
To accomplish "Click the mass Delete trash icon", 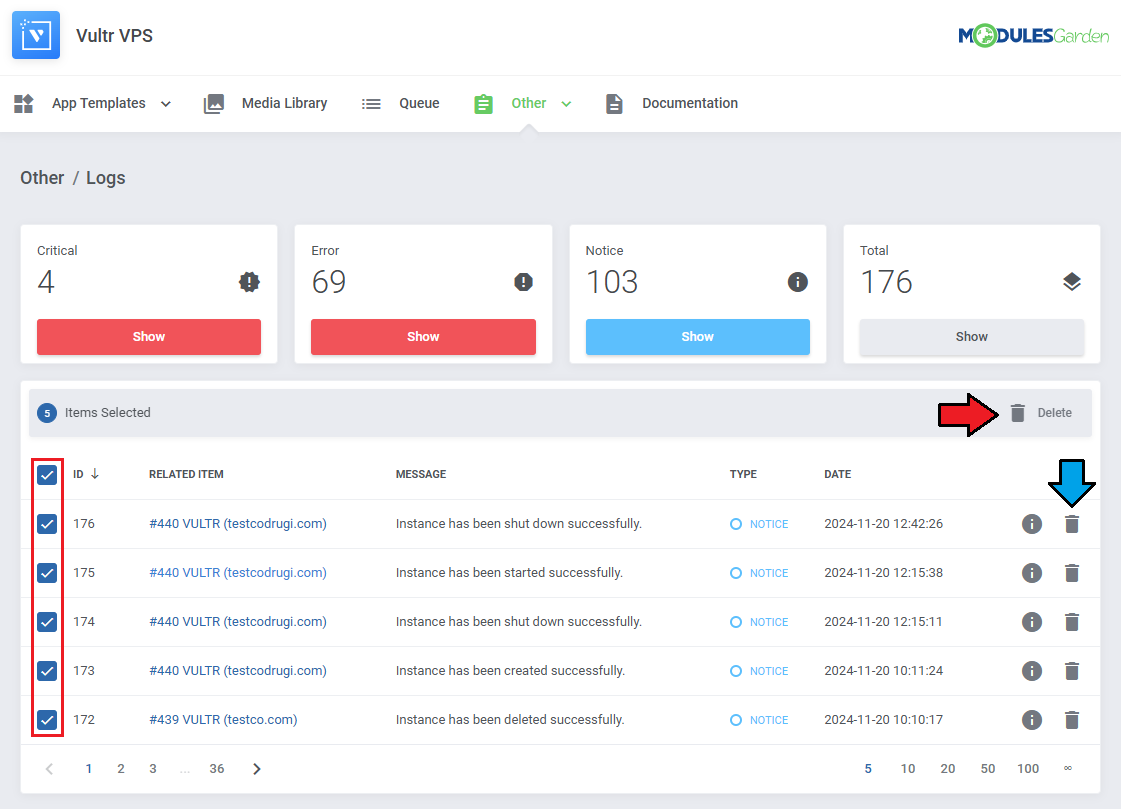I will pos(1017,412).
